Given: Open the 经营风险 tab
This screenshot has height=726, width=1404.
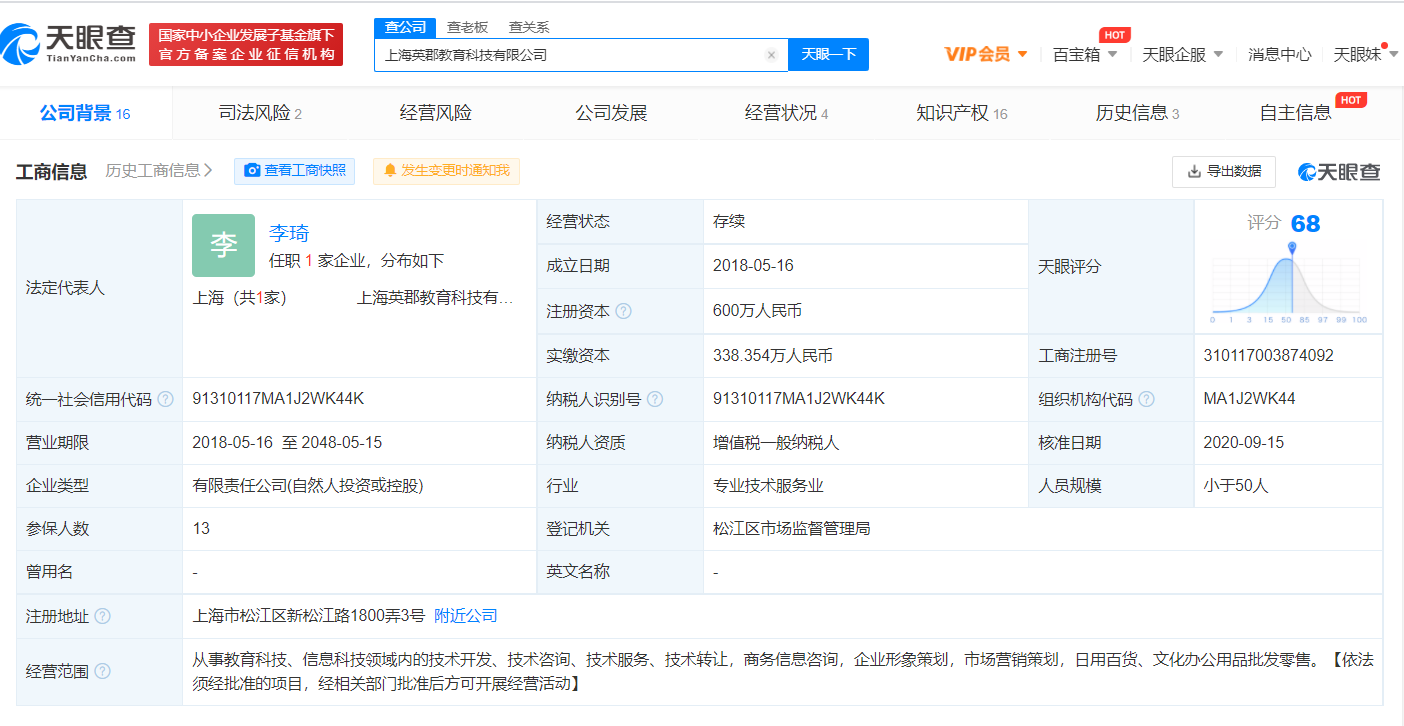Looking at the screenshot, I should 436,113.
